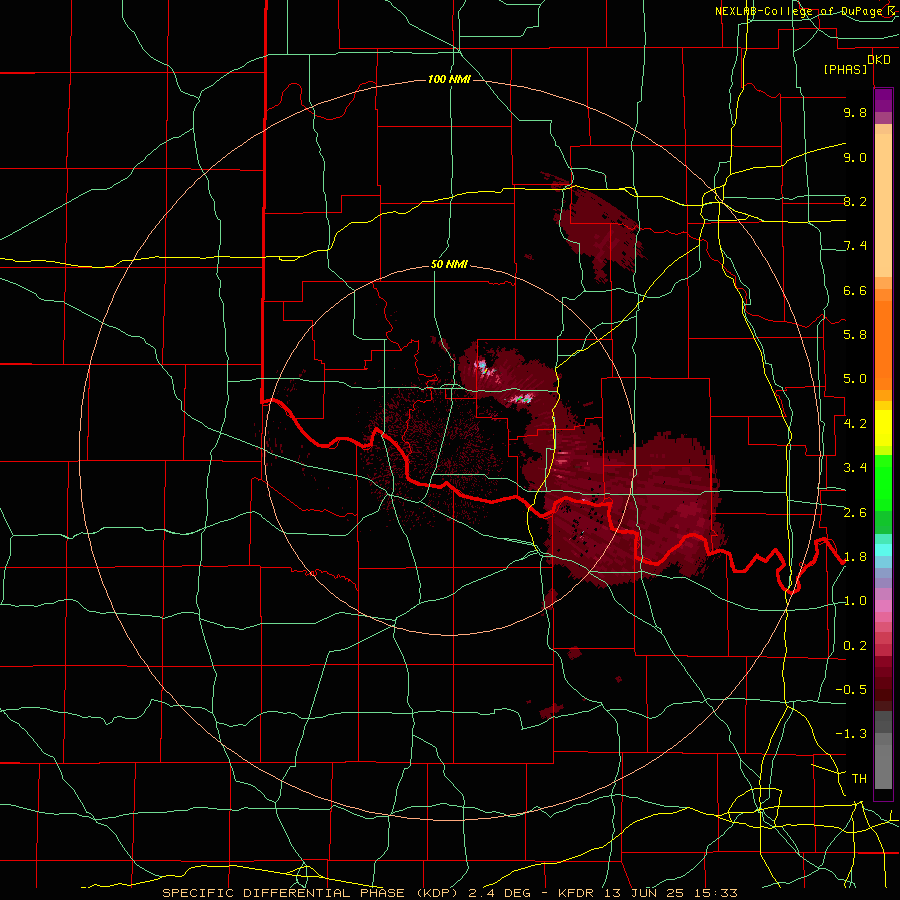The image size is (900, 900).
Task: Click the "100 NMI" range ring label
Action: pyautogui.click(x=449, y=79)
